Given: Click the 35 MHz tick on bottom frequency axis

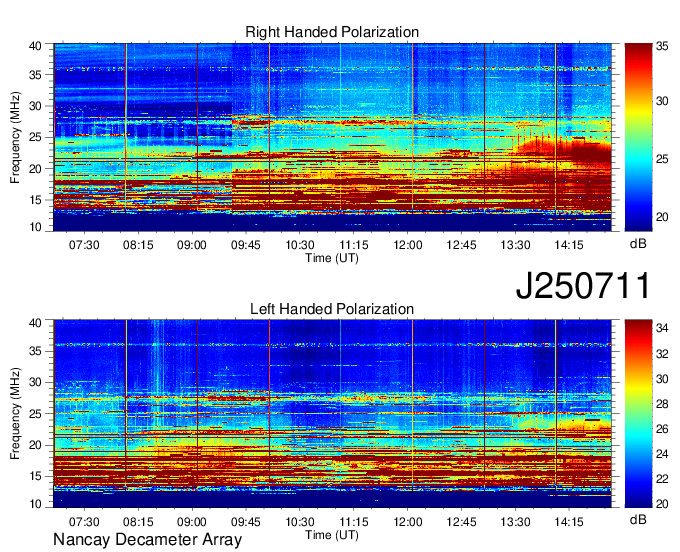Looking at the screenshot, I should tap(36, 351).
